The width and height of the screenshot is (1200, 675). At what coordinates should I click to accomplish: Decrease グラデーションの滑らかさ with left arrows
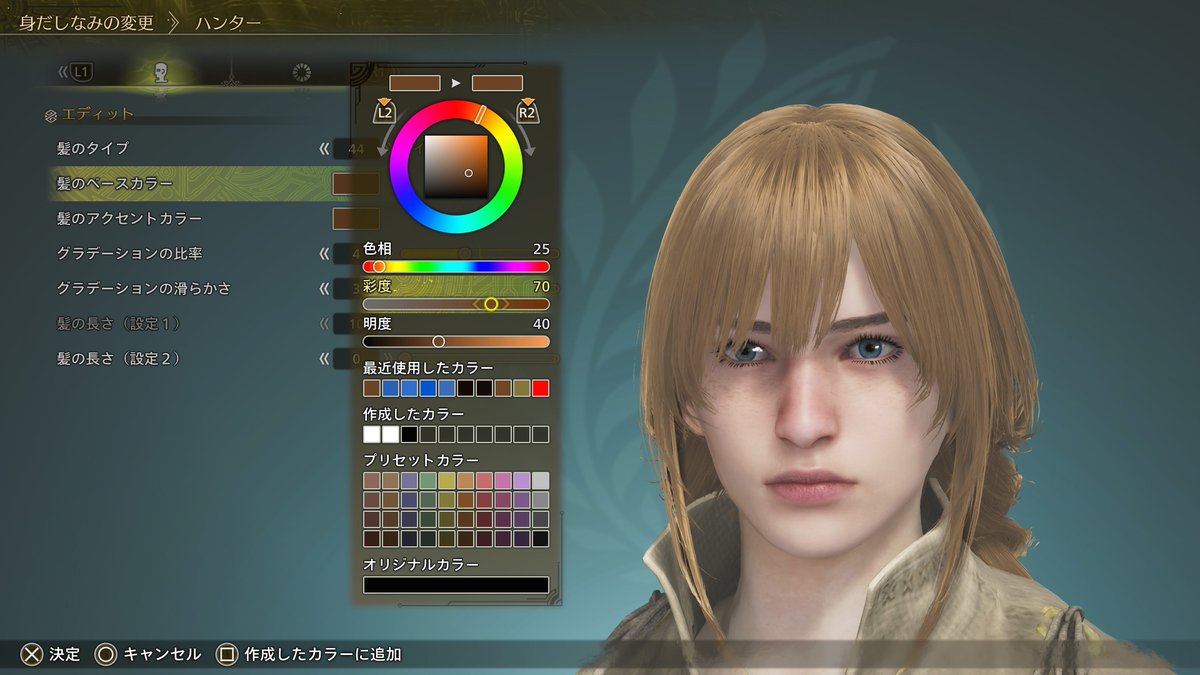(x=324, y=289)
